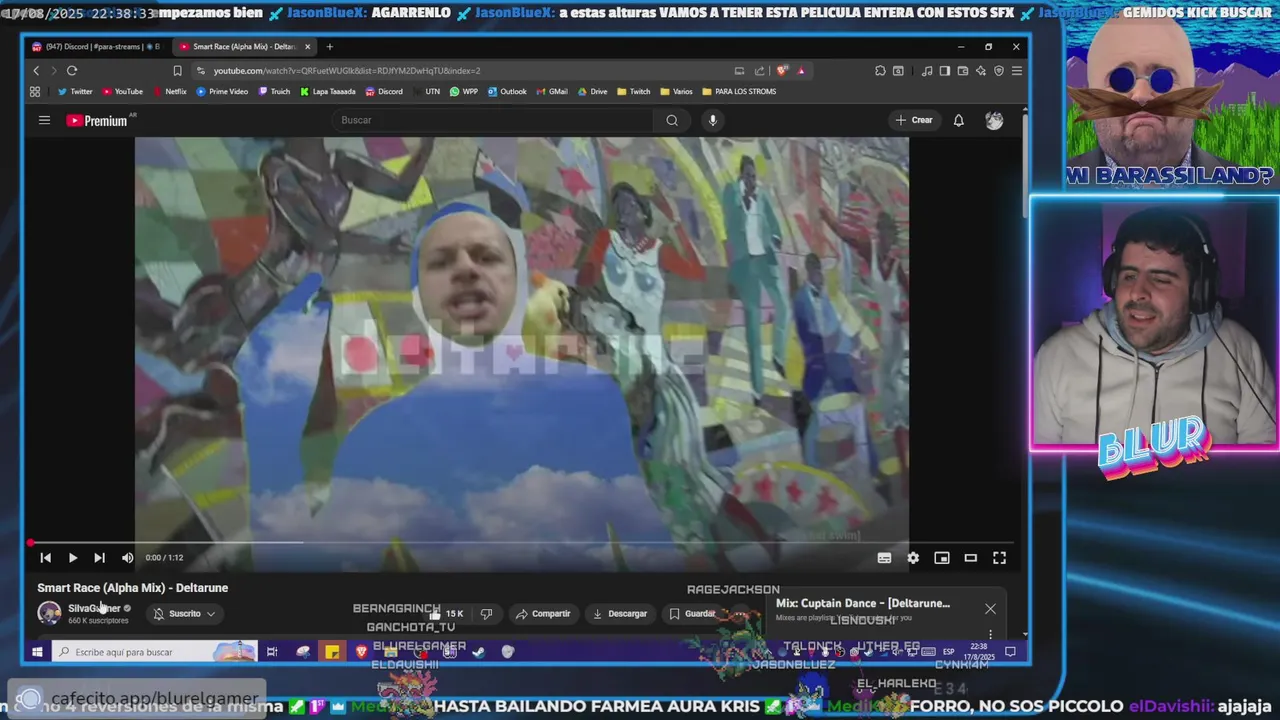1280x720 pixels.
Task: Expand the PARA LOS STROMS bookmarks folder
Action: click(739, 92)
